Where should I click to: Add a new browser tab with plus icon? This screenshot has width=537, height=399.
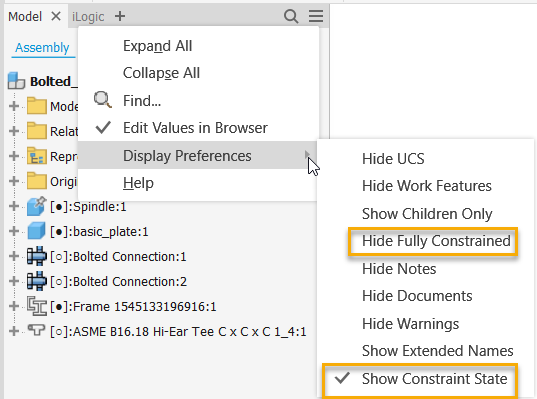point(120,16)
